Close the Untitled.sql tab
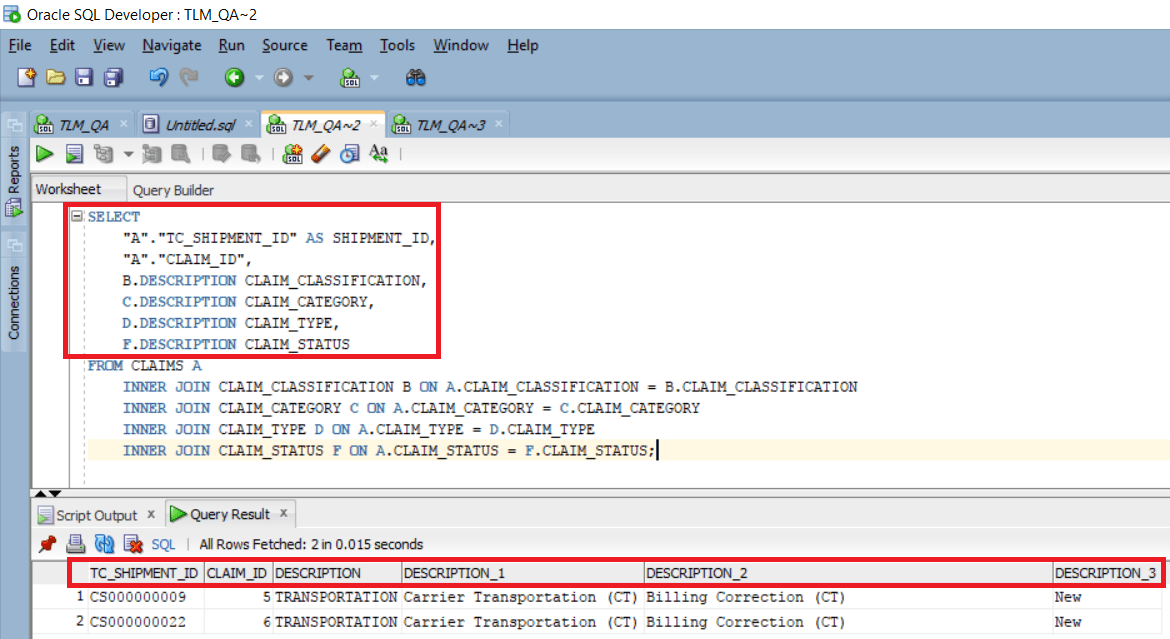 (x=249, y=124)
